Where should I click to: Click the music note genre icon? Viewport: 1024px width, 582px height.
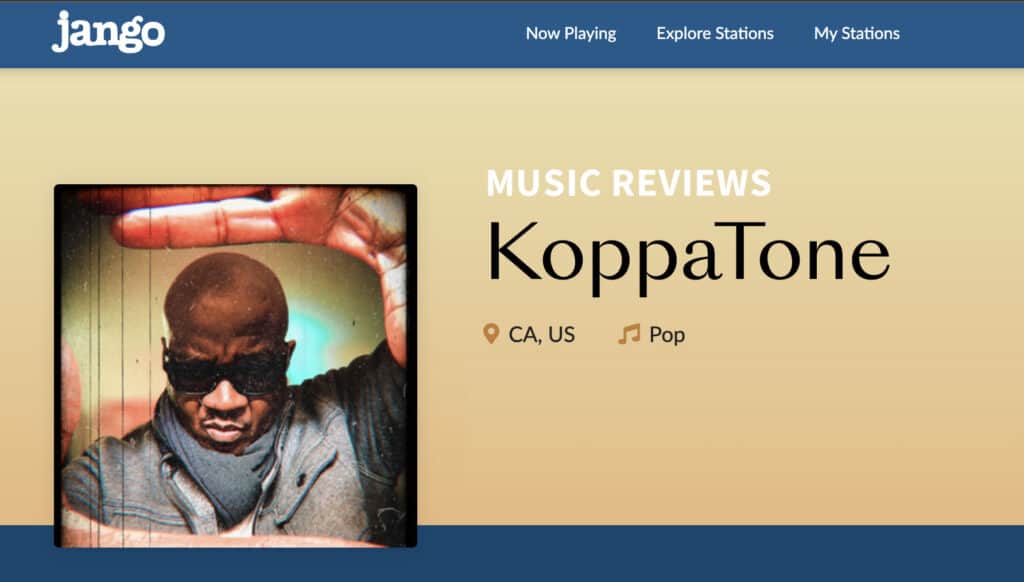tap(629, 334)
